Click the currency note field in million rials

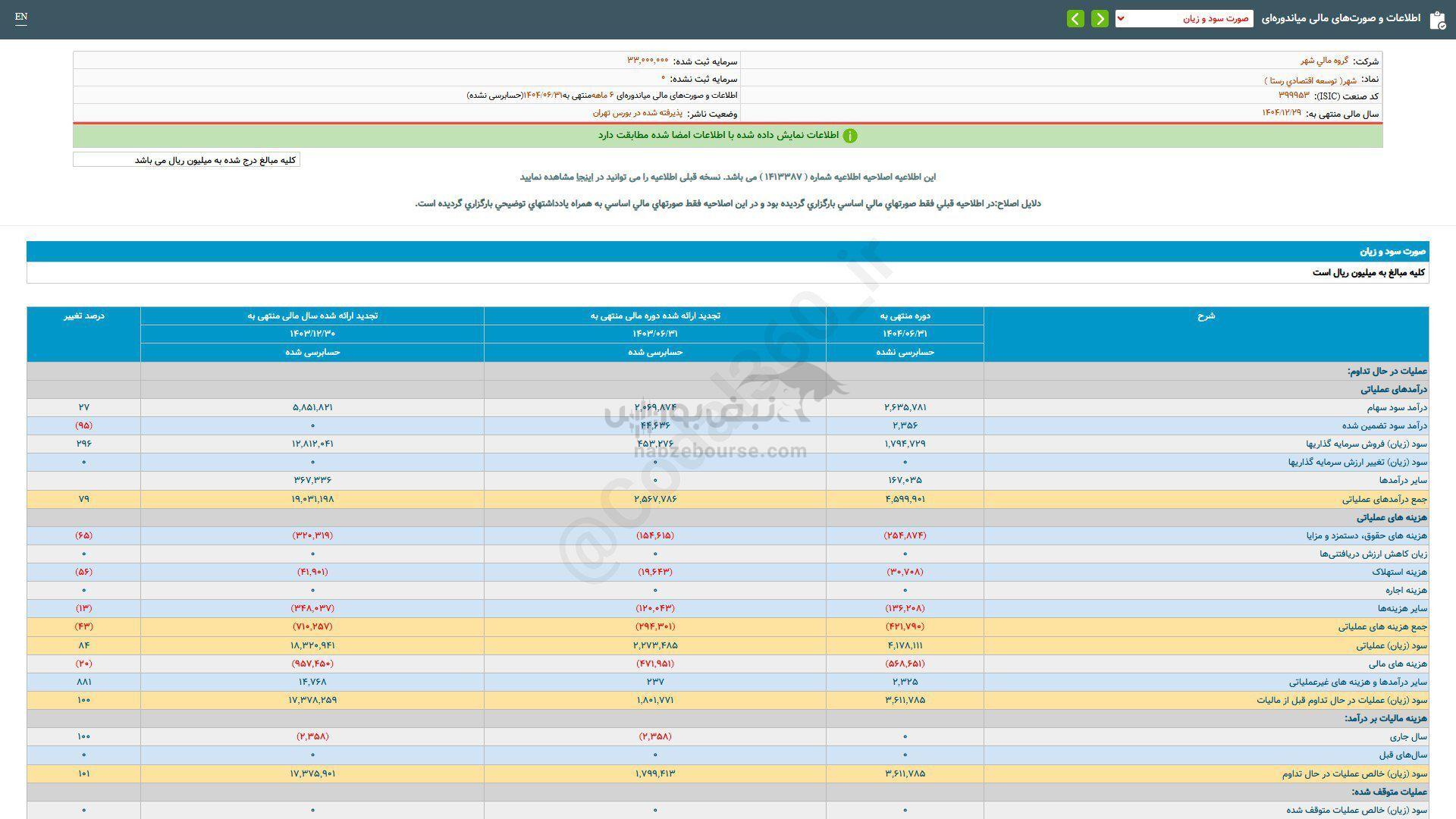tap(187, 160)
